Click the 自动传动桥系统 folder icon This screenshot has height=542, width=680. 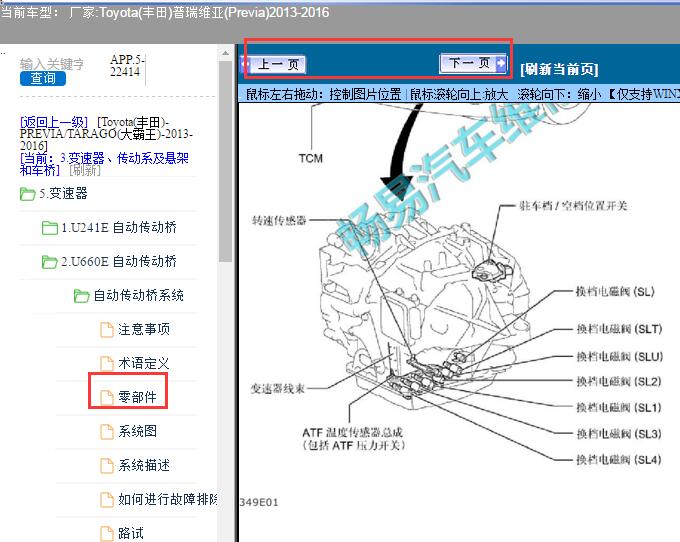(x=82, y=296)
